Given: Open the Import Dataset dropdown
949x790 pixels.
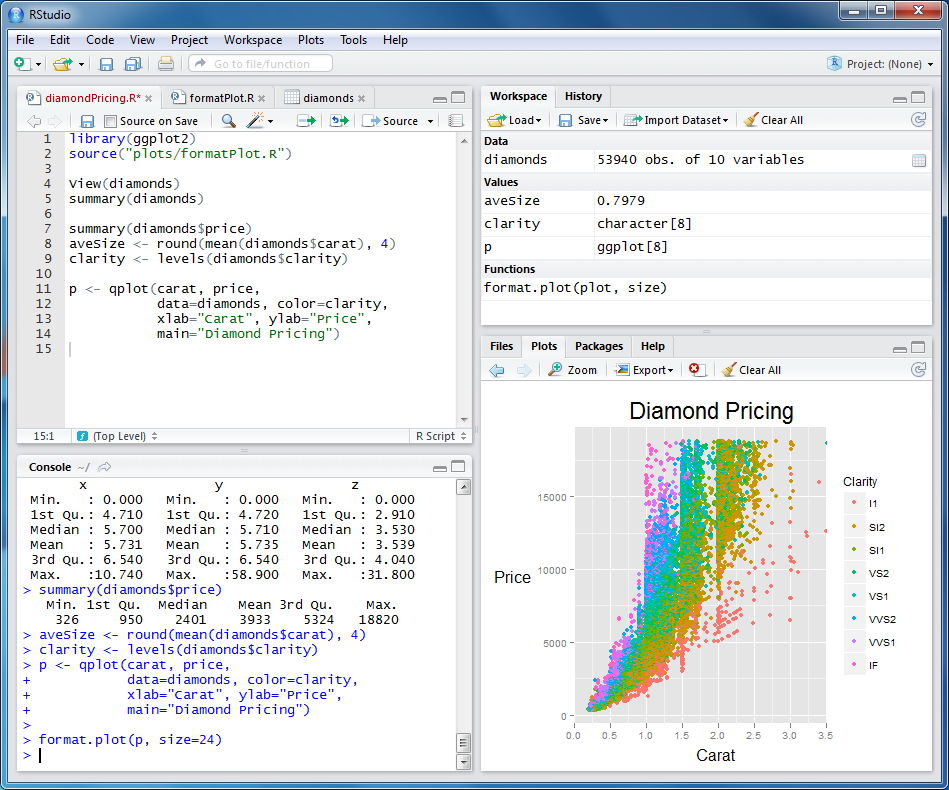Looking at the screenshot, I should tap(676, 119).
